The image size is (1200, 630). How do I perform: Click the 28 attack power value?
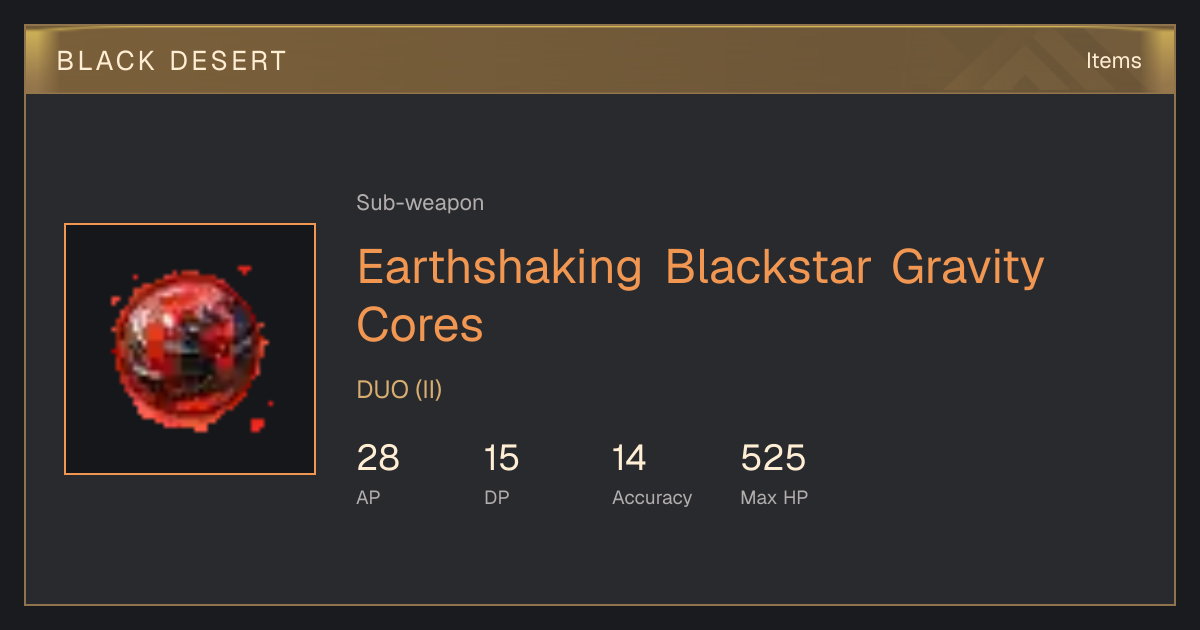[x=378, y=458]
